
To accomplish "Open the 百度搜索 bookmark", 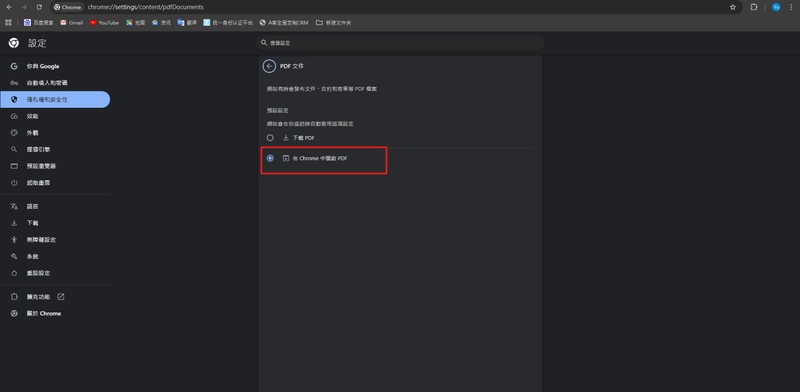I will (39, 22).
